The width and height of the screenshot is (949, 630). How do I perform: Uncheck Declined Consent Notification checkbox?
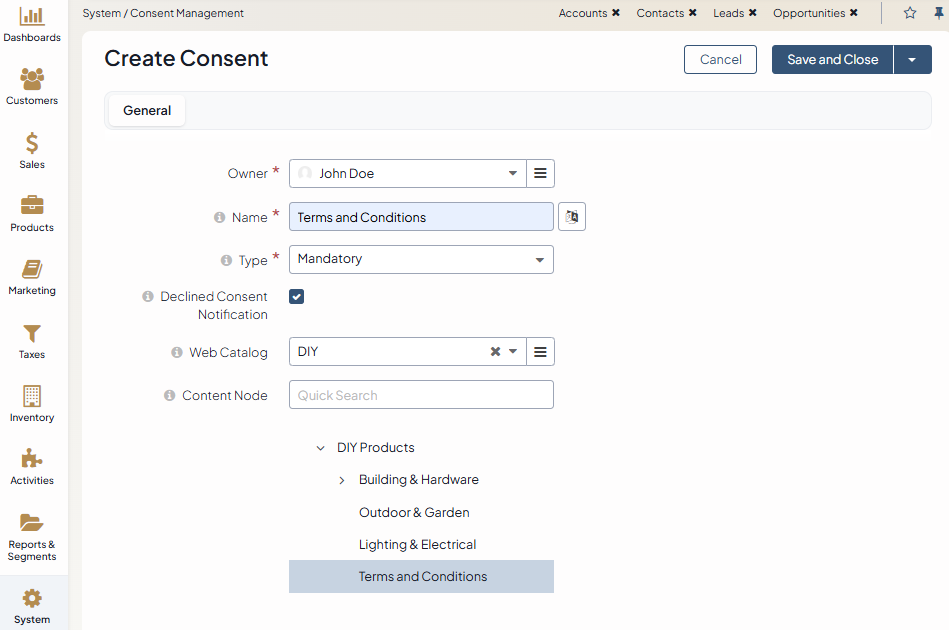[x=297, y=297]
